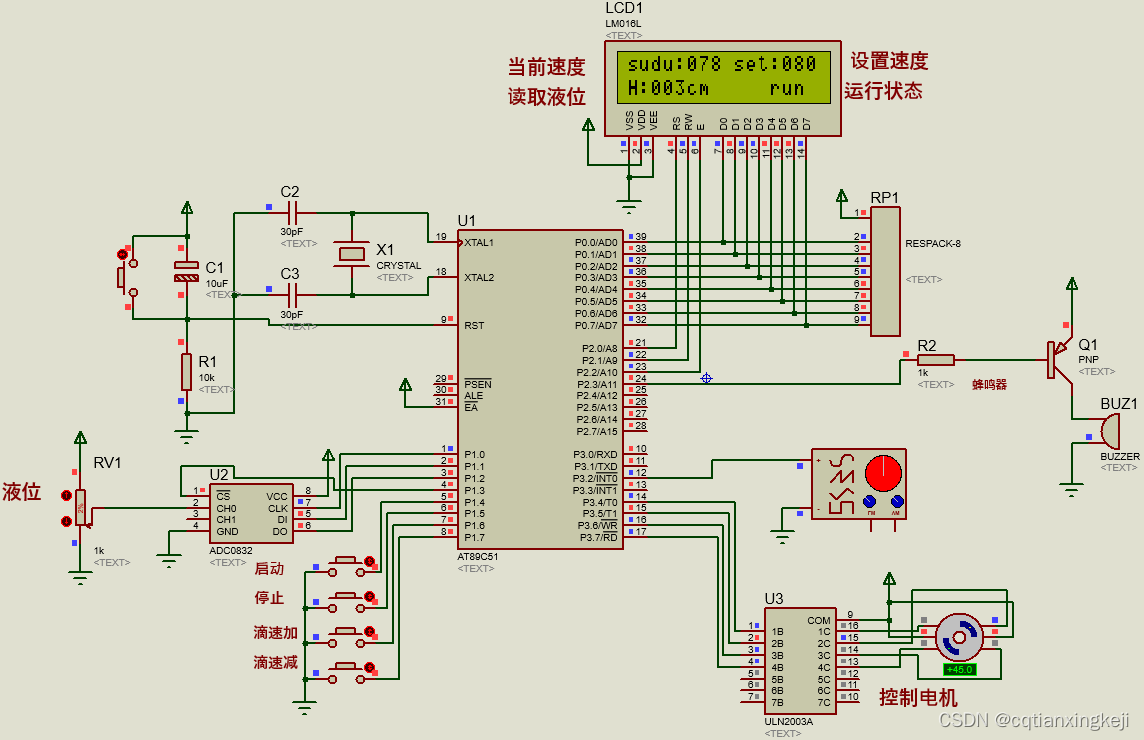This screenshot has height=740, width=1144.
Task: Click the 控制电机 label
Action: (918, 697)
